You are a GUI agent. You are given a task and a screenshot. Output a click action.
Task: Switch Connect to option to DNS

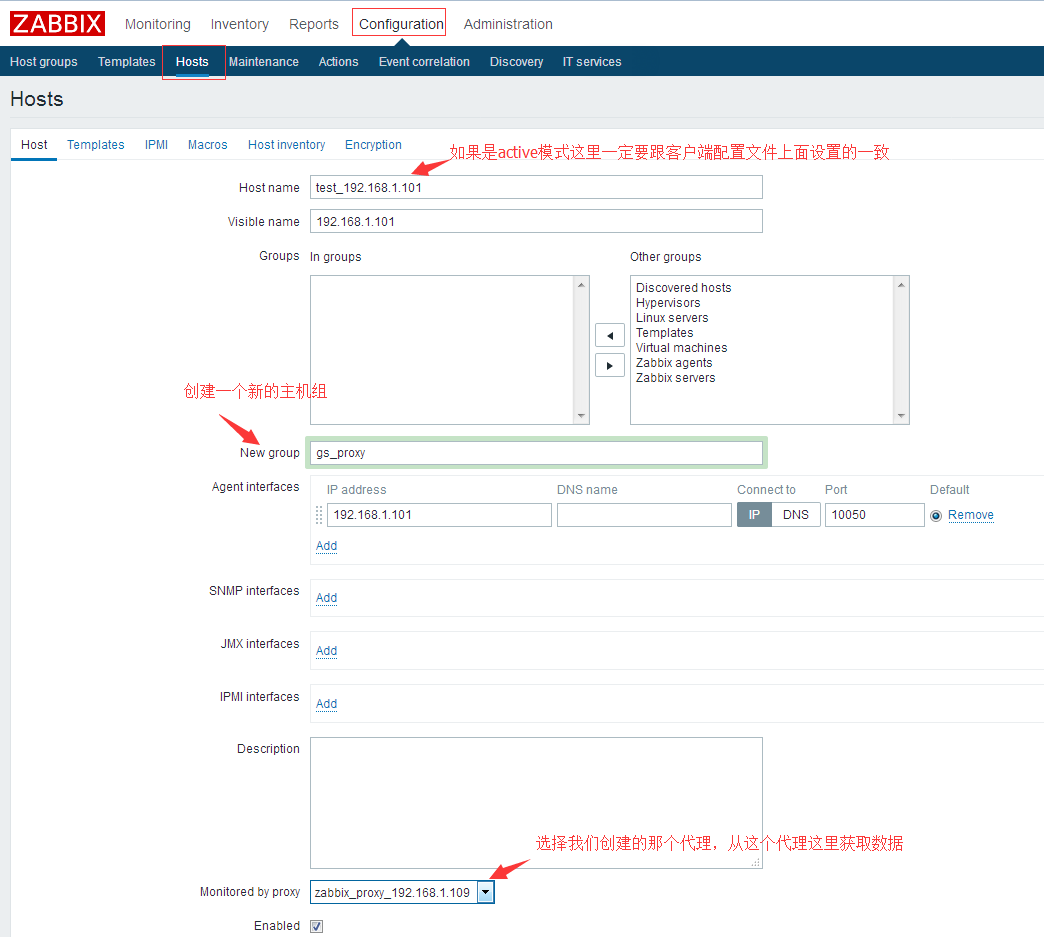coord(796,515)
